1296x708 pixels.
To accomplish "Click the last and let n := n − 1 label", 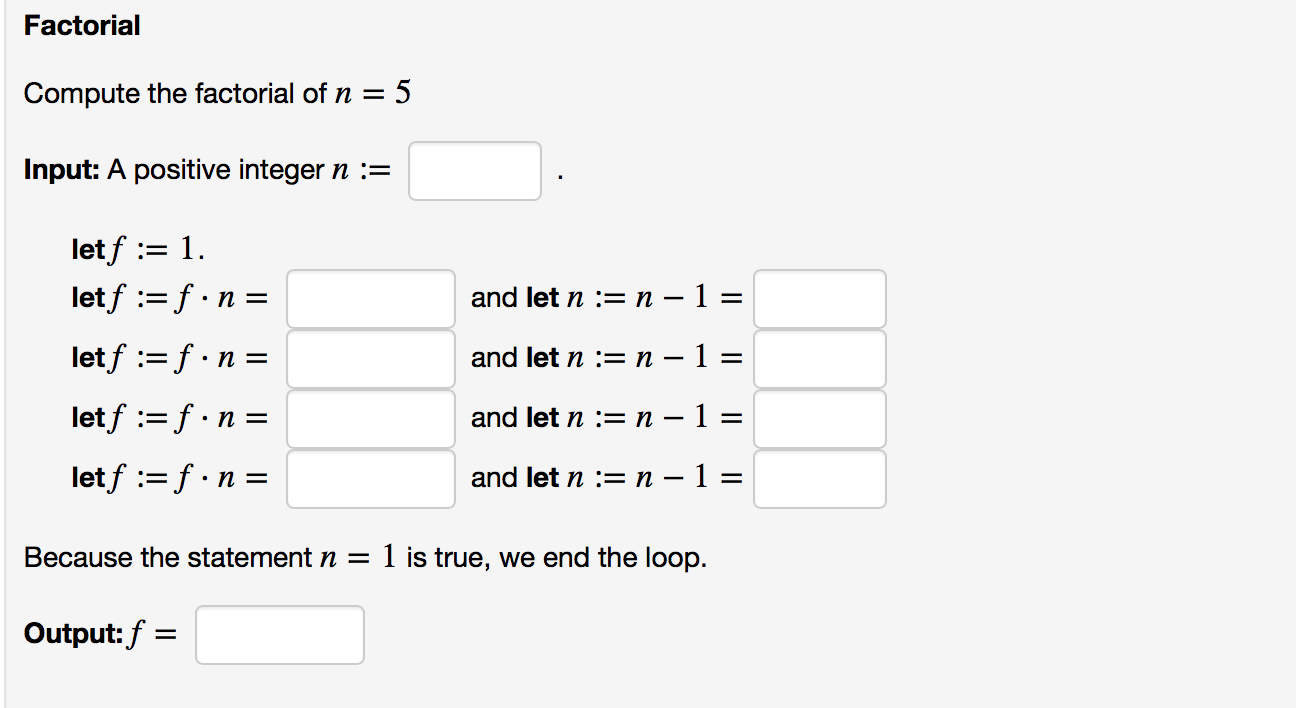I will (605, 478).
